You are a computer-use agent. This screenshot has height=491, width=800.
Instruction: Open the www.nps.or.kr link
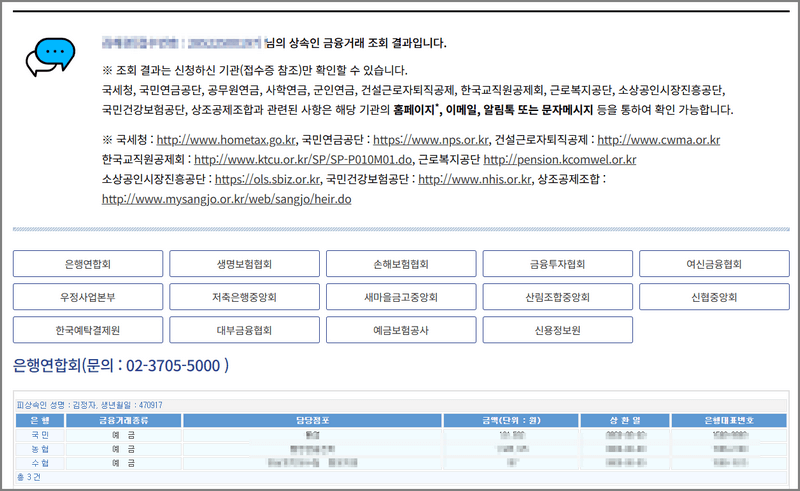coord(431,140)
